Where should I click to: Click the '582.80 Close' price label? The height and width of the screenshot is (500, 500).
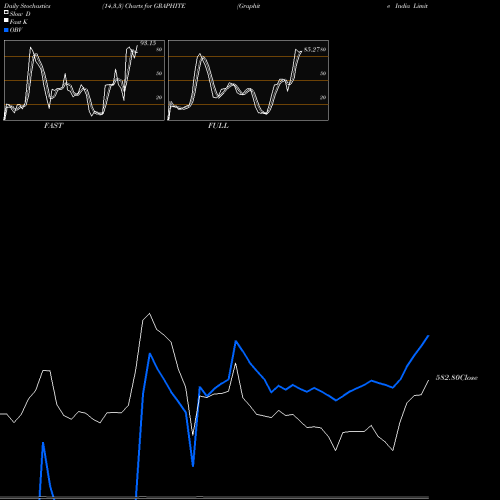457,378
